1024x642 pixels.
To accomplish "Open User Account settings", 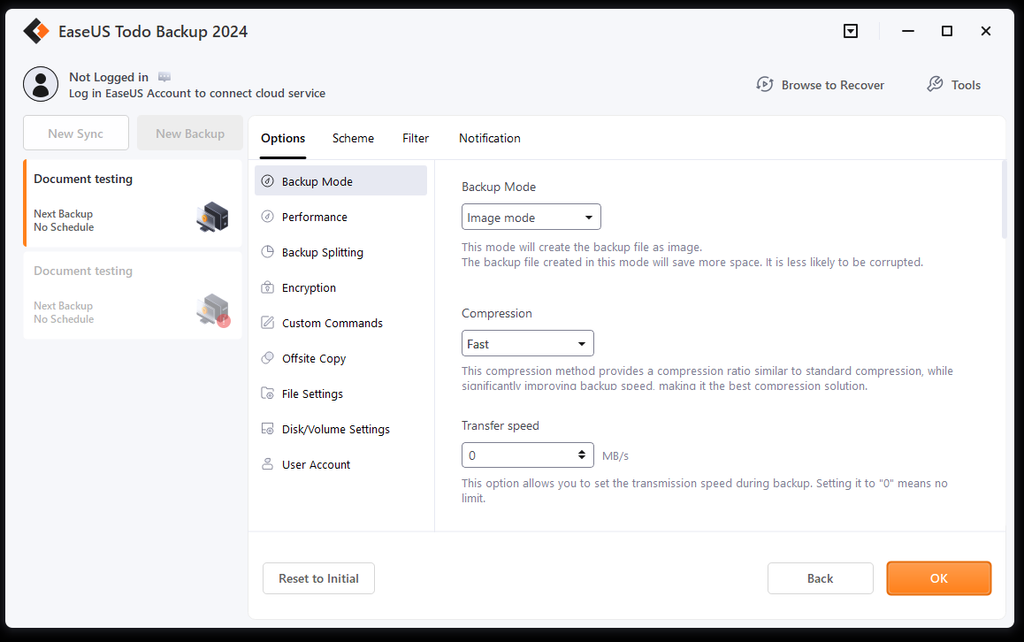I will click(x=315, y=464).
